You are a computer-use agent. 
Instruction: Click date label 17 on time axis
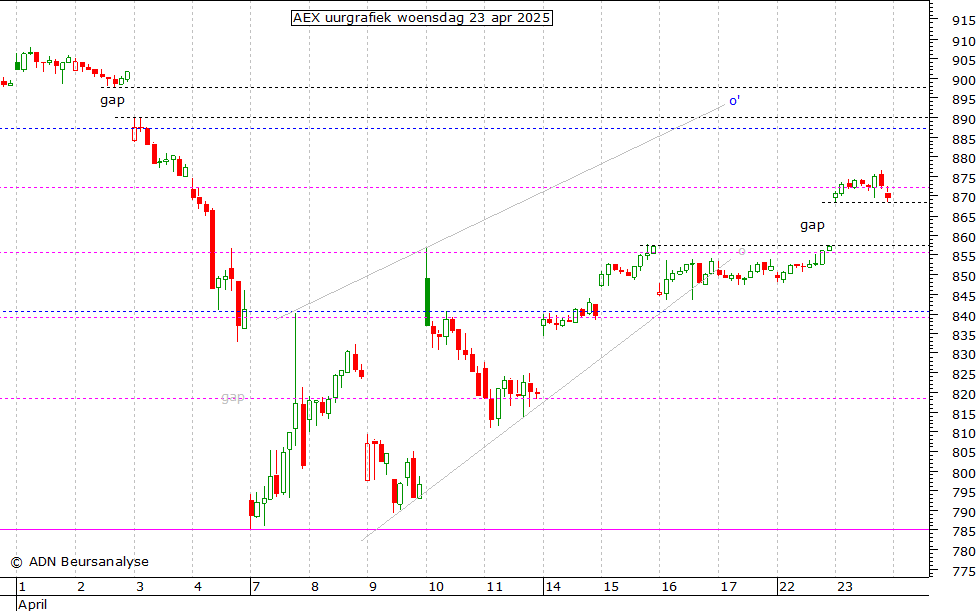[728, 587]
